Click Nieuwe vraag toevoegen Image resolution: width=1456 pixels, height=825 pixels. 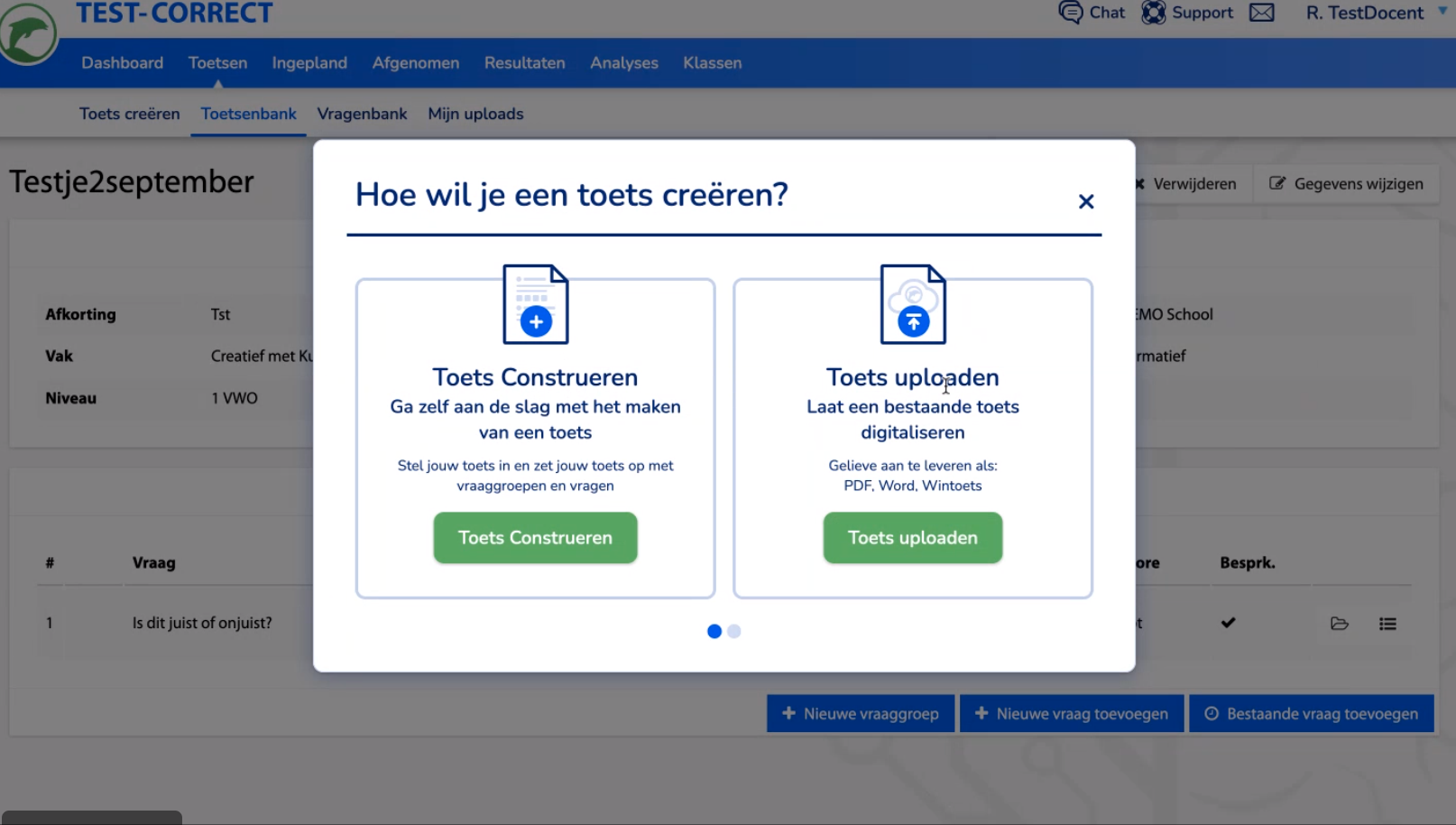tap(1072, 713)
